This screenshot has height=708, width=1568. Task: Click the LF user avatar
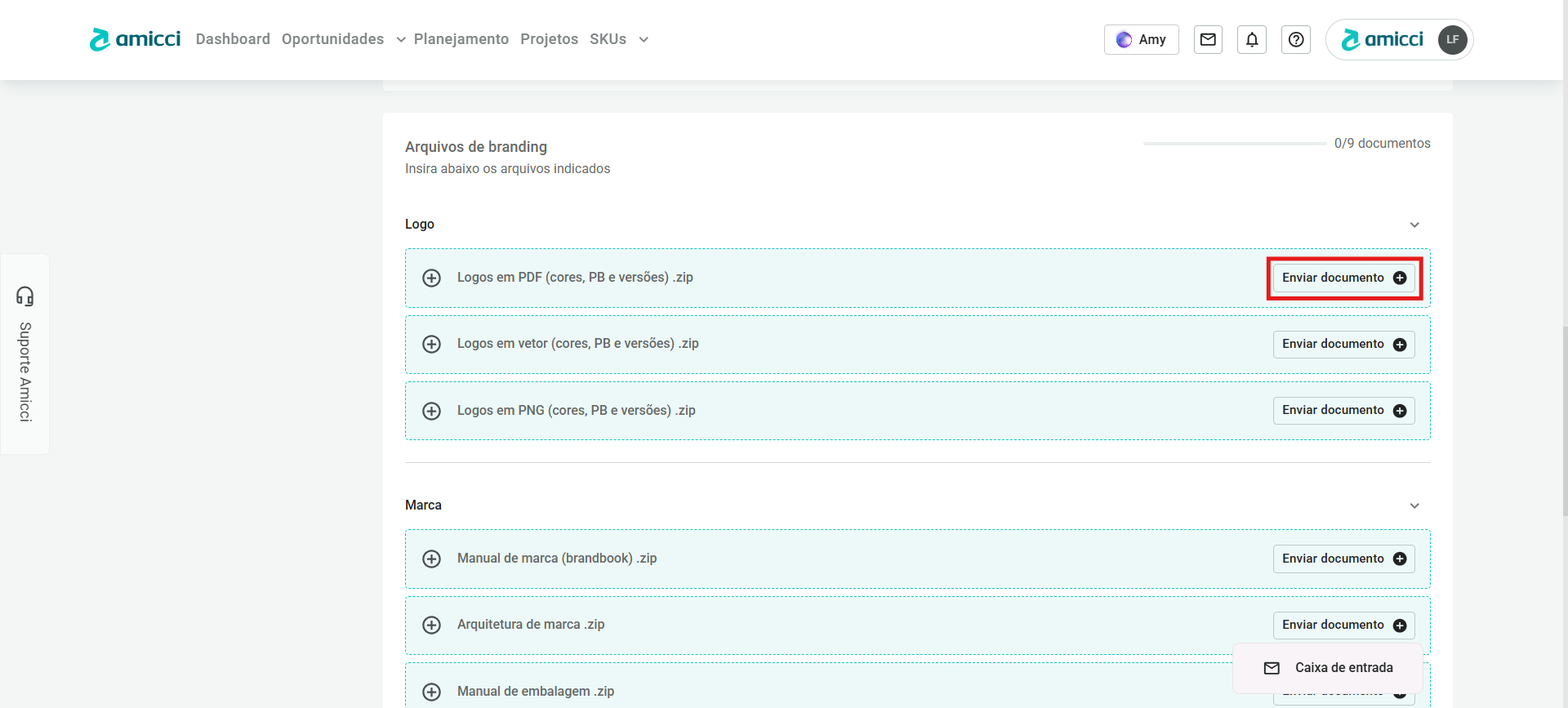(1452, 39)
